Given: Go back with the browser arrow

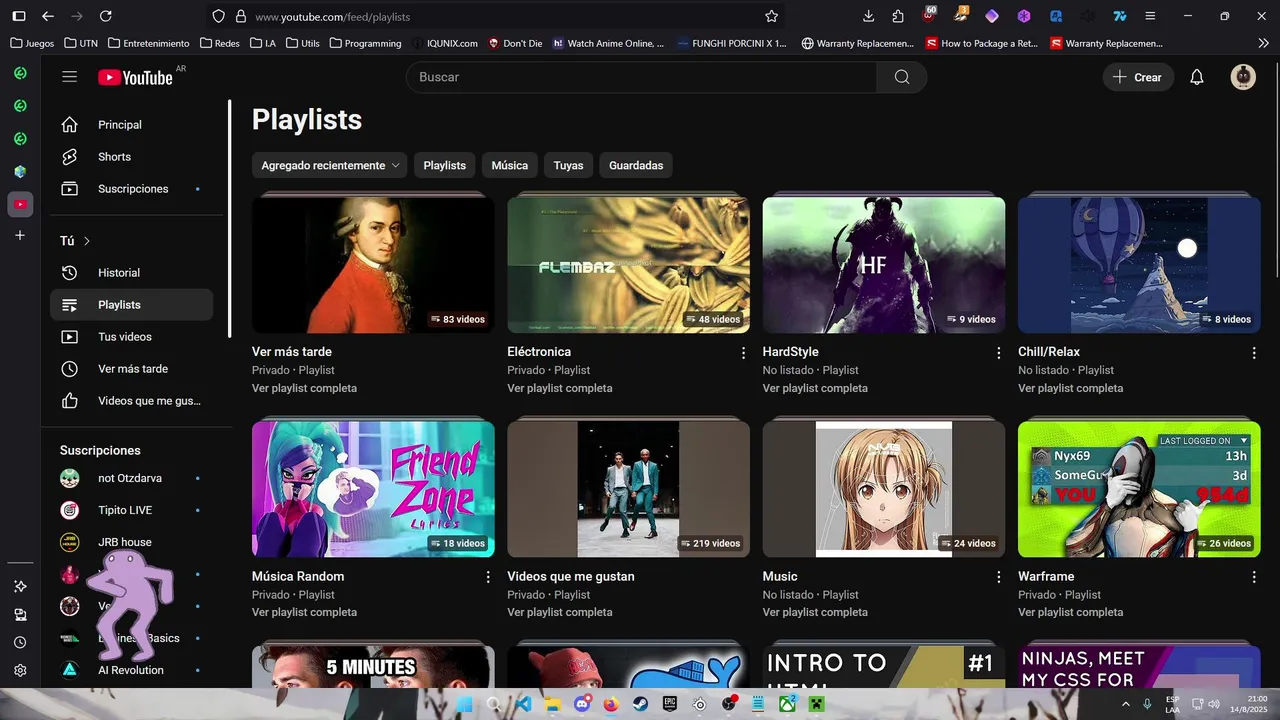Looking at the screenshot, I should tap(48, 16).
